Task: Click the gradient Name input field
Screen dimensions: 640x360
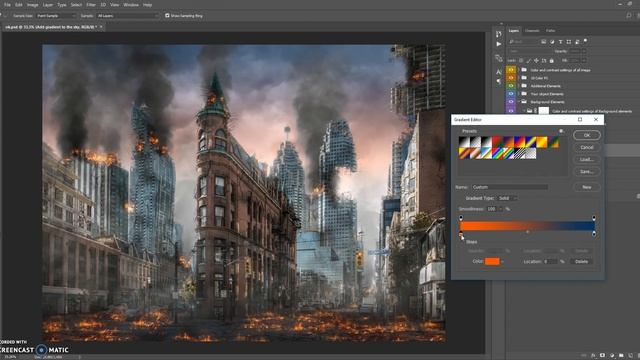Action: click(x=510, y=187)
